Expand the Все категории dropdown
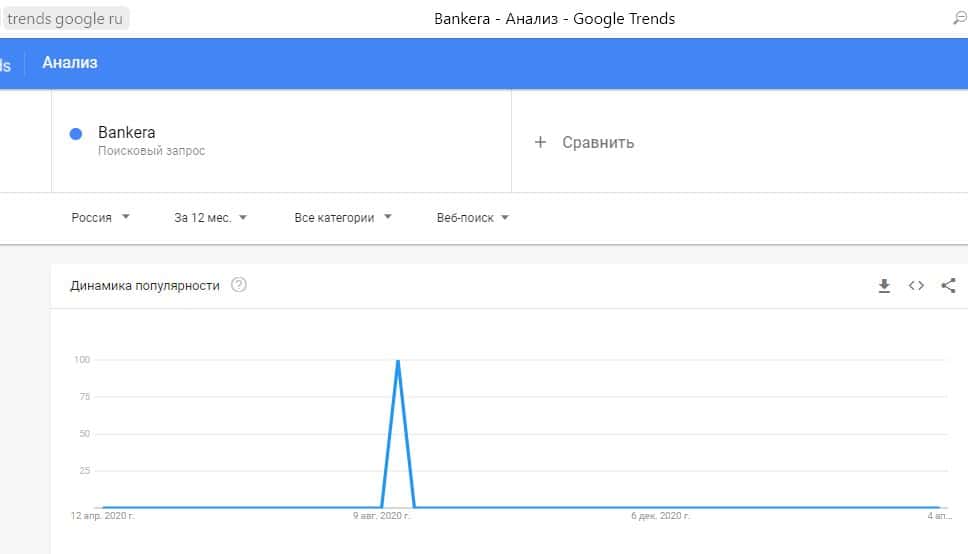968x554 pixels. tap(343, 218)
